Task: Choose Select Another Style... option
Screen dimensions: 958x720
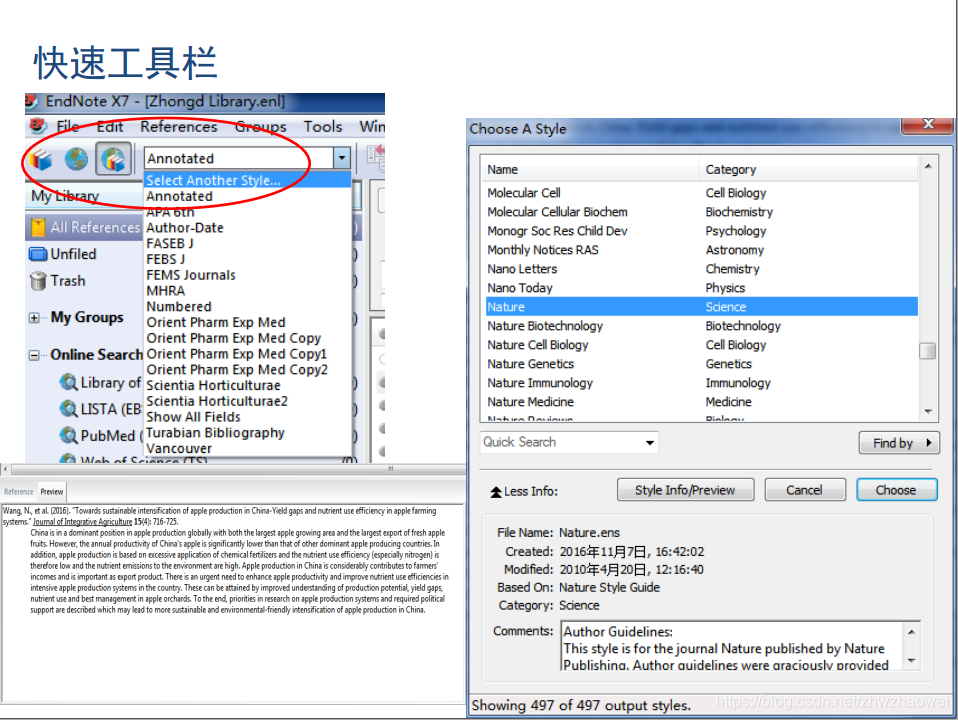Action: [x=247, y=180]
